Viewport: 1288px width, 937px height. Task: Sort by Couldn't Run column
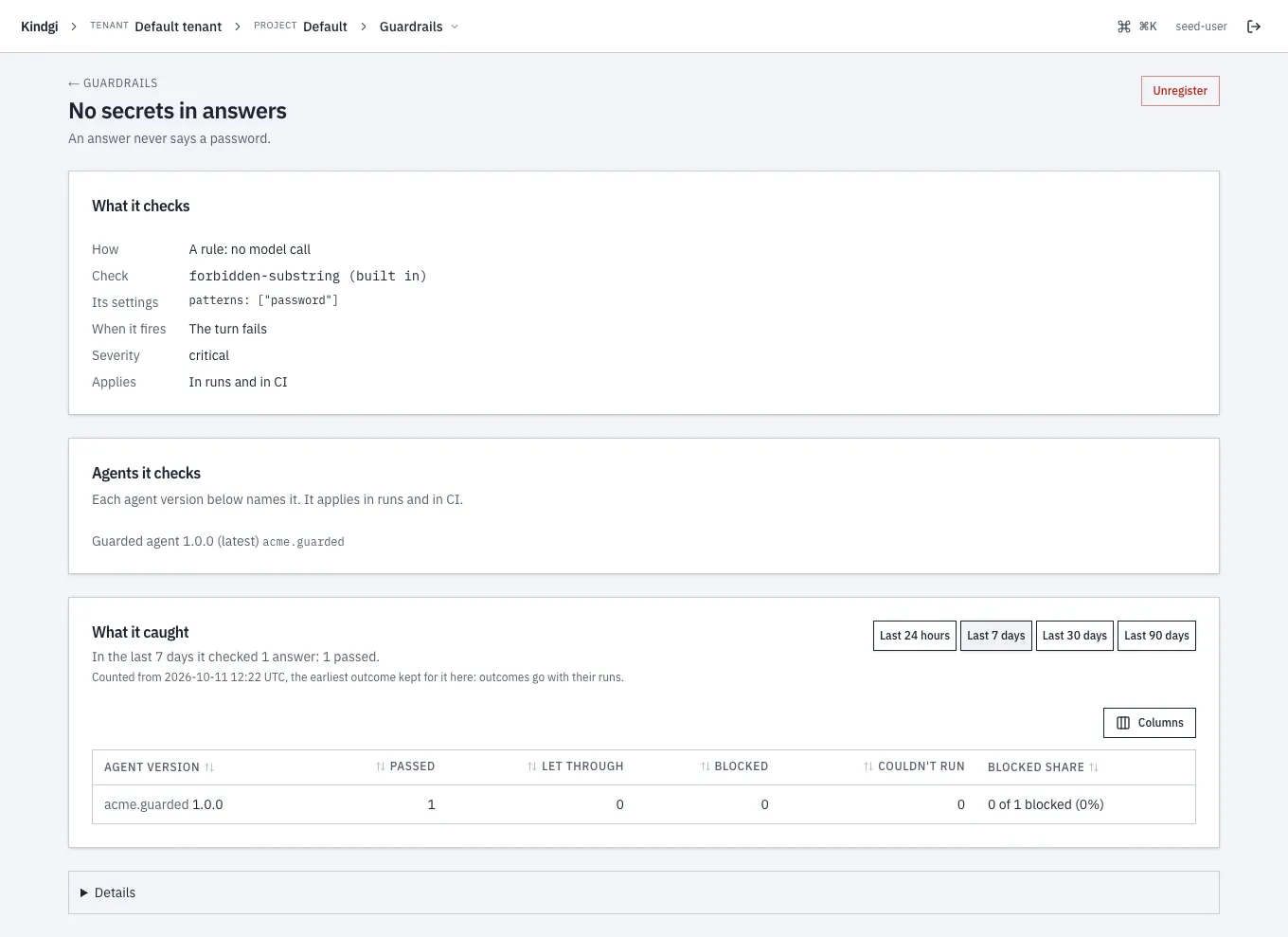tap(914, 766)
